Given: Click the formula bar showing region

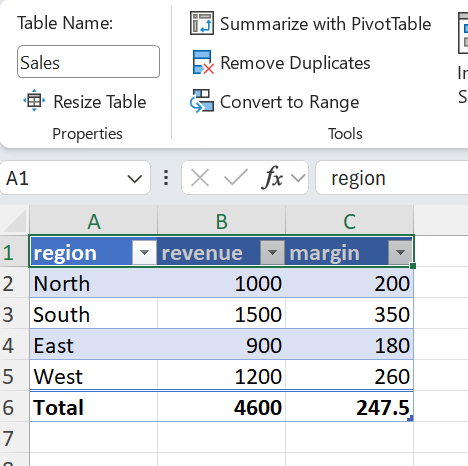Looking at the screenshot, I should [392, 178].
